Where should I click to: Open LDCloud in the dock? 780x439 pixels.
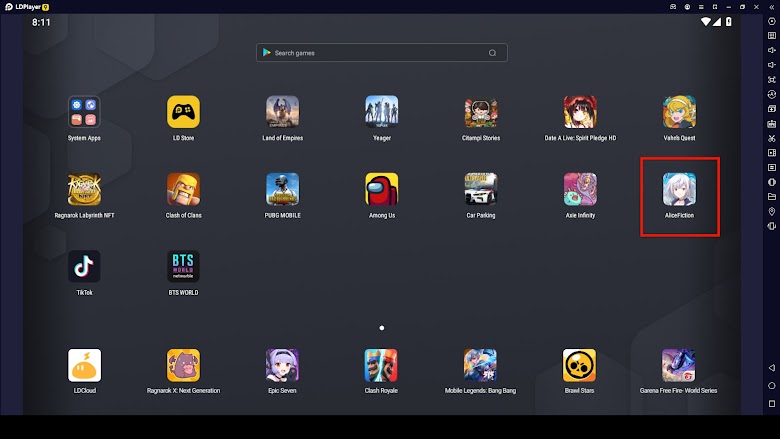point(84,365)
